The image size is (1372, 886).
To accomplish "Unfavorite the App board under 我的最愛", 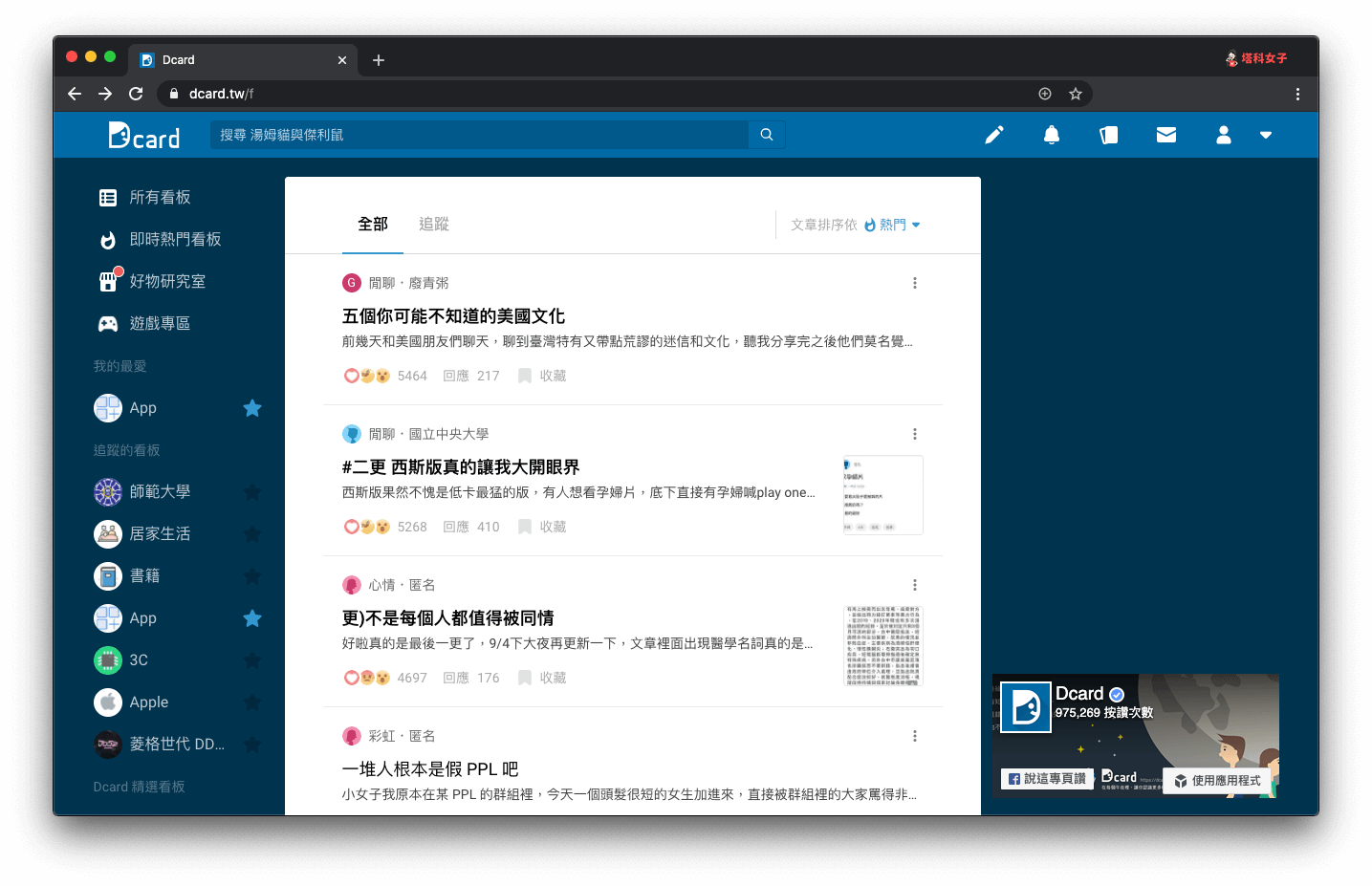I will click(252, 408).
